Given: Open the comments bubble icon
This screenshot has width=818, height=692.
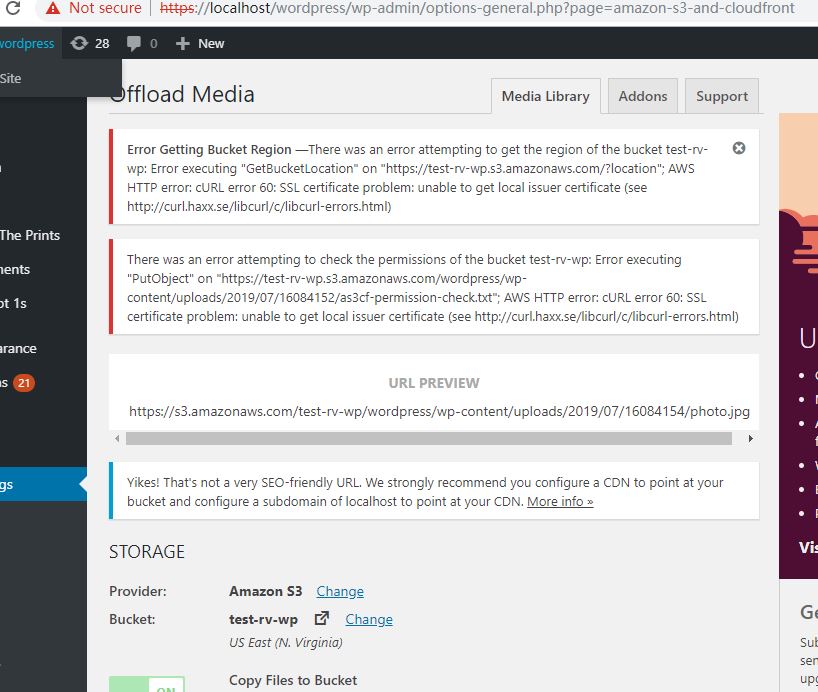Looking at the screenshot, I should (134, 43).
